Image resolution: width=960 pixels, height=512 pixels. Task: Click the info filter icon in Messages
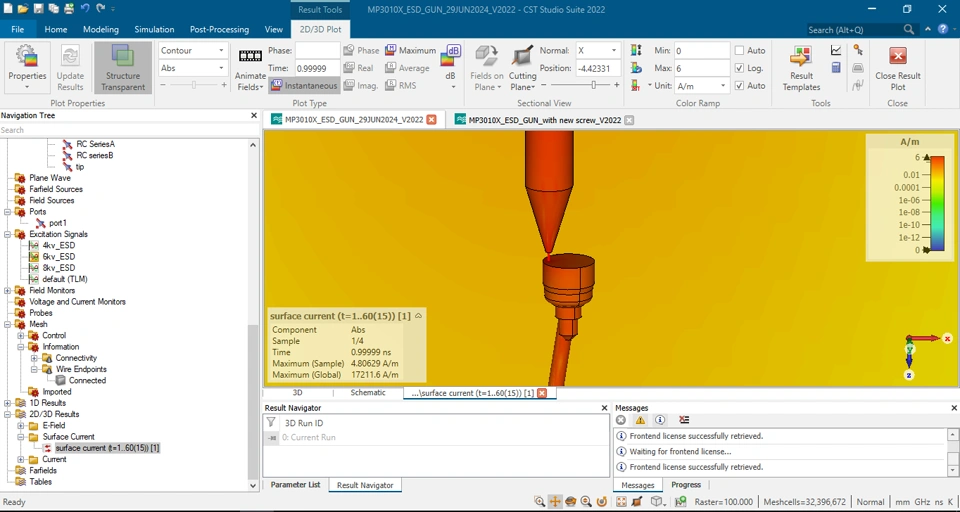pos(659,420)
